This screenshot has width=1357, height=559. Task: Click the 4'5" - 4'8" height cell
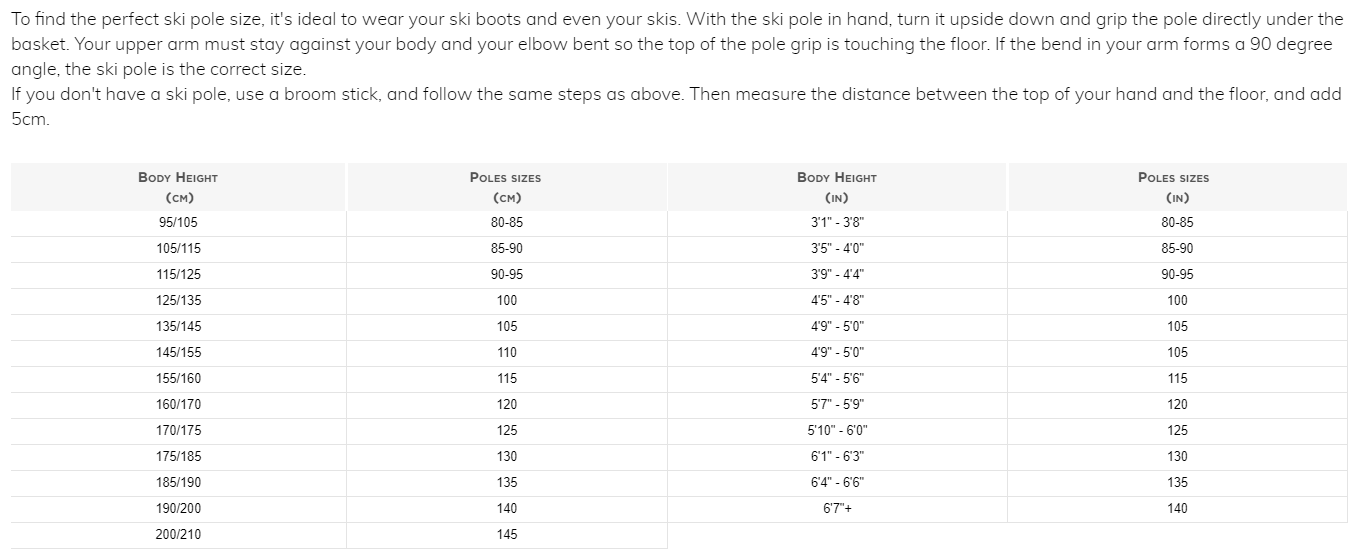[x=837, y=301]
